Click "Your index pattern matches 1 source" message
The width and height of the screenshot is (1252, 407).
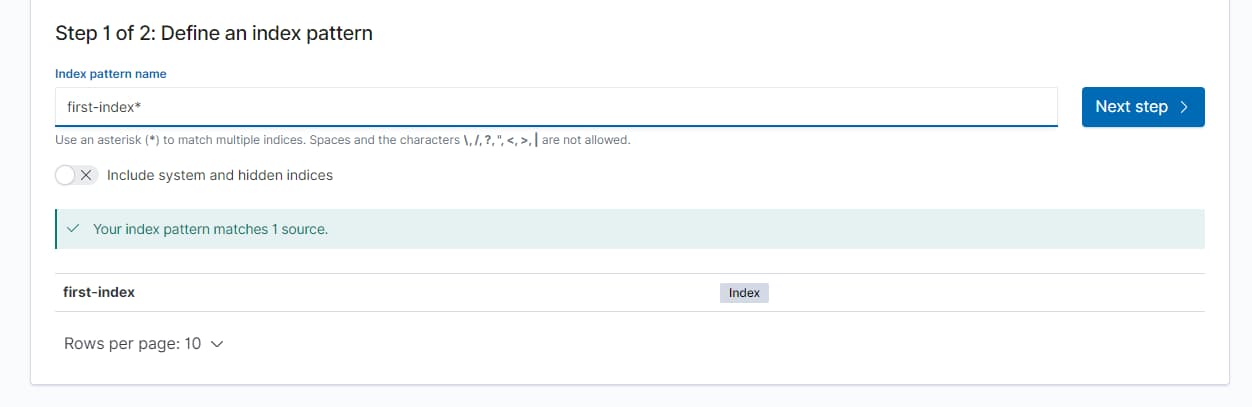210,229
